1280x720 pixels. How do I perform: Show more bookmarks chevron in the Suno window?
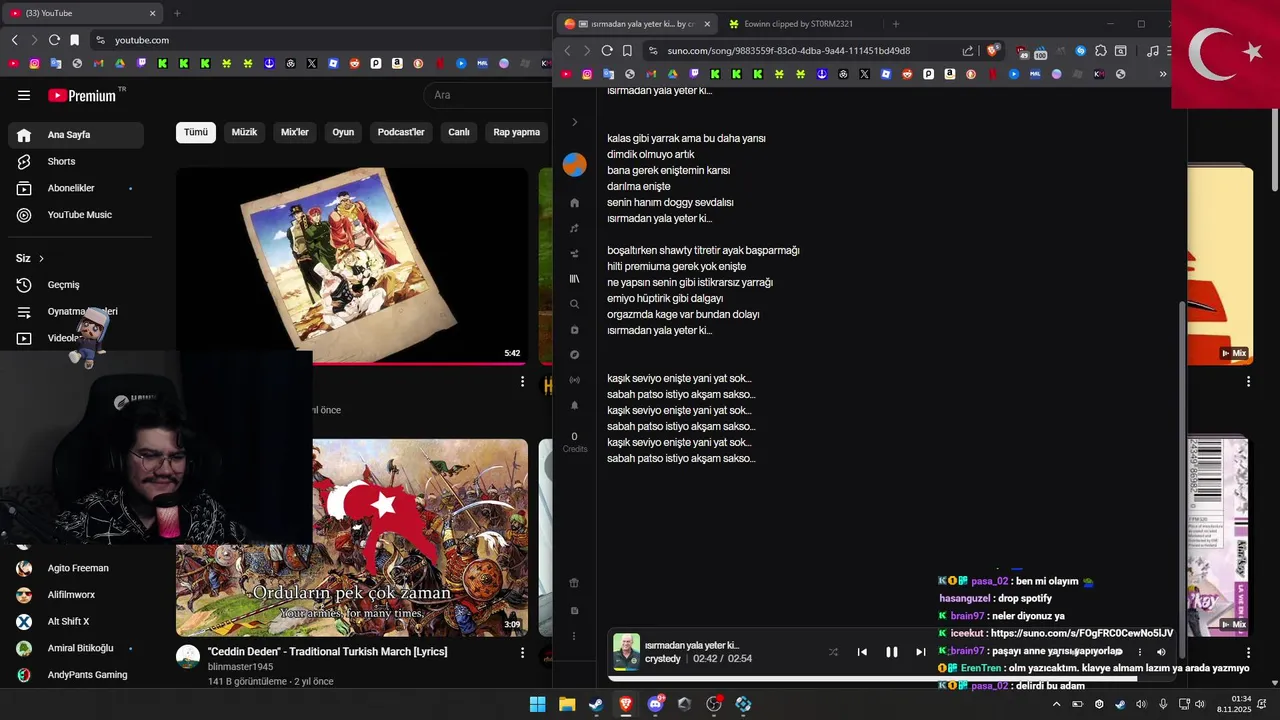click(1162, 74)
